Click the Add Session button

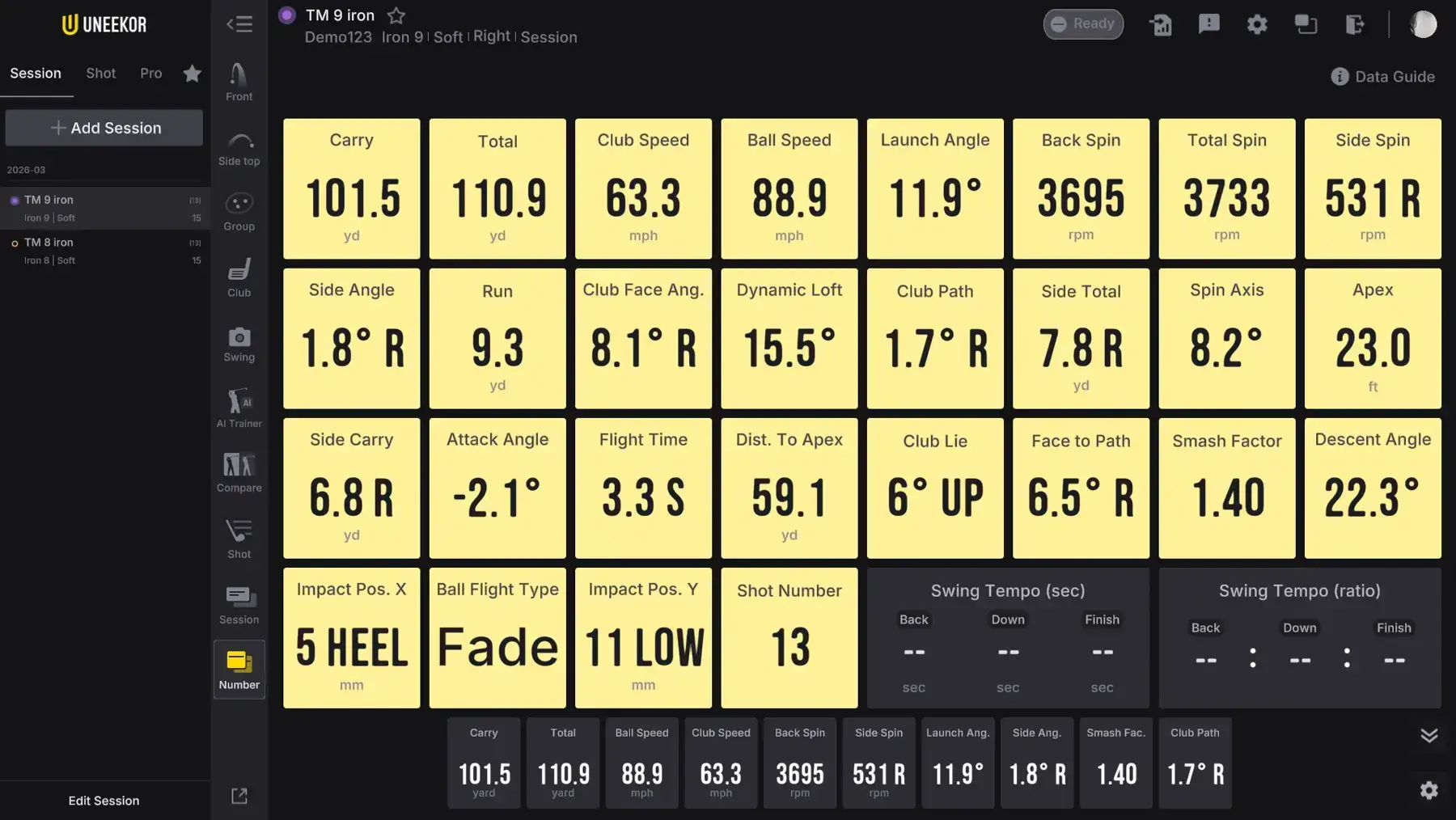point(104,128)
